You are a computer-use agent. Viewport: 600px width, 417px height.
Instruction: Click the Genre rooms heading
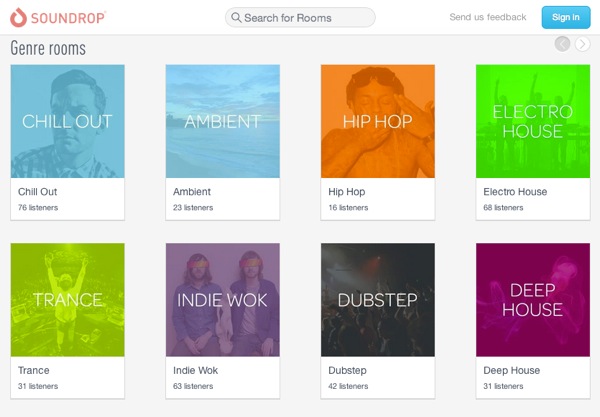pos(48,48)
